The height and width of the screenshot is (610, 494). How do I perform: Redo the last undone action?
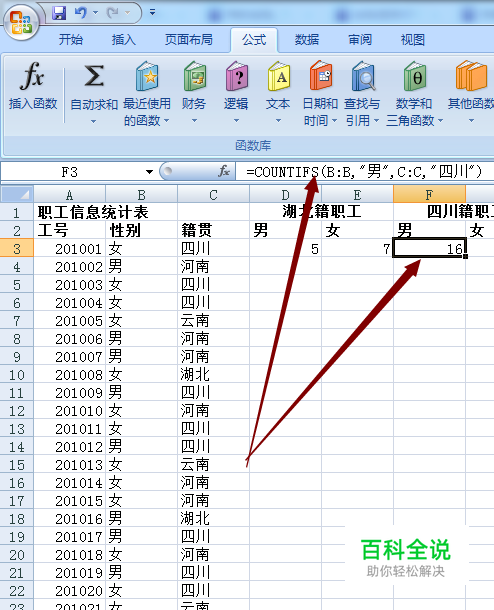click(x=113, y=13)
